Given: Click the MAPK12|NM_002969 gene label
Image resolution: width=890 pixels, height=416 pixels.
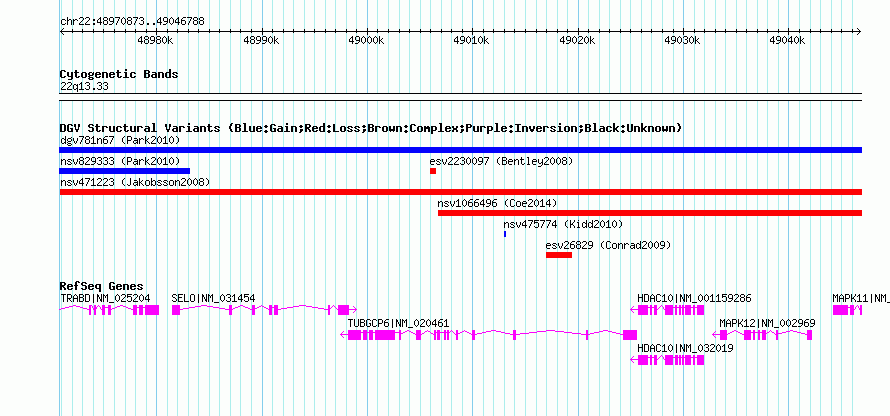Looking at the screenshot, I should pos(767,323).
